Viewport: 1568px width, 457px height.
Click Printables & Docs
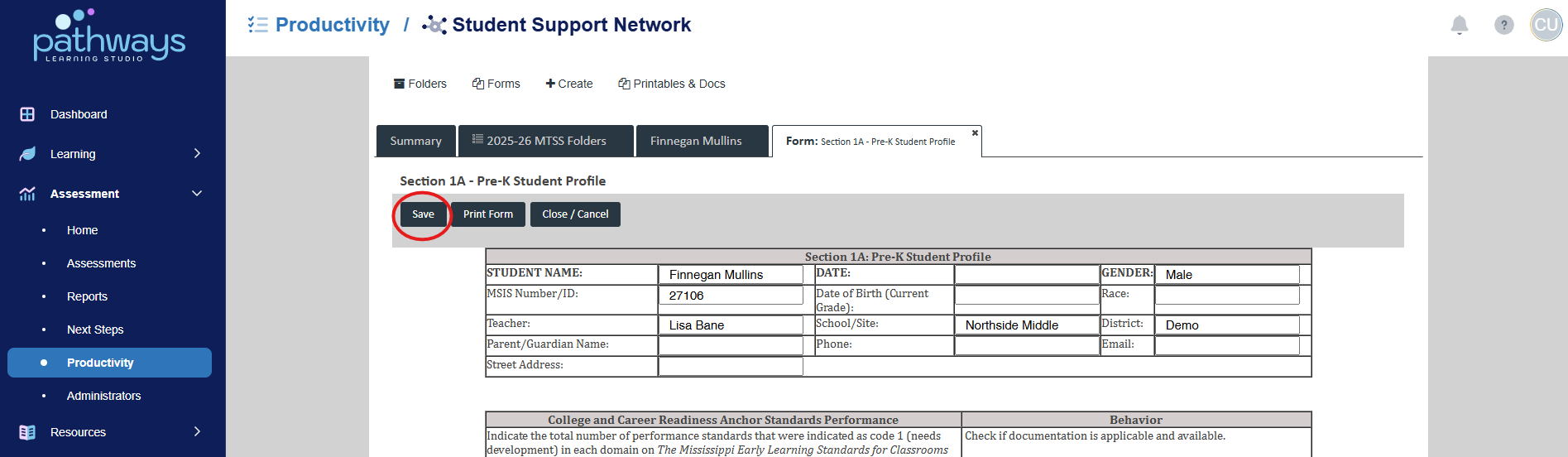[672, 84]
